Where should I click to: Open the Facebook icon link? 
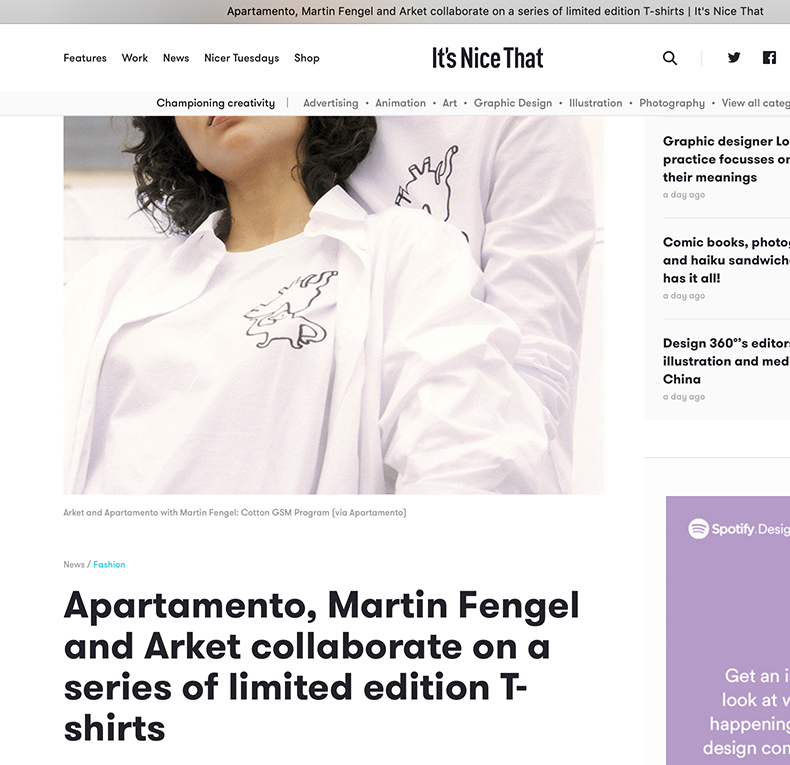tap(769, 57)
